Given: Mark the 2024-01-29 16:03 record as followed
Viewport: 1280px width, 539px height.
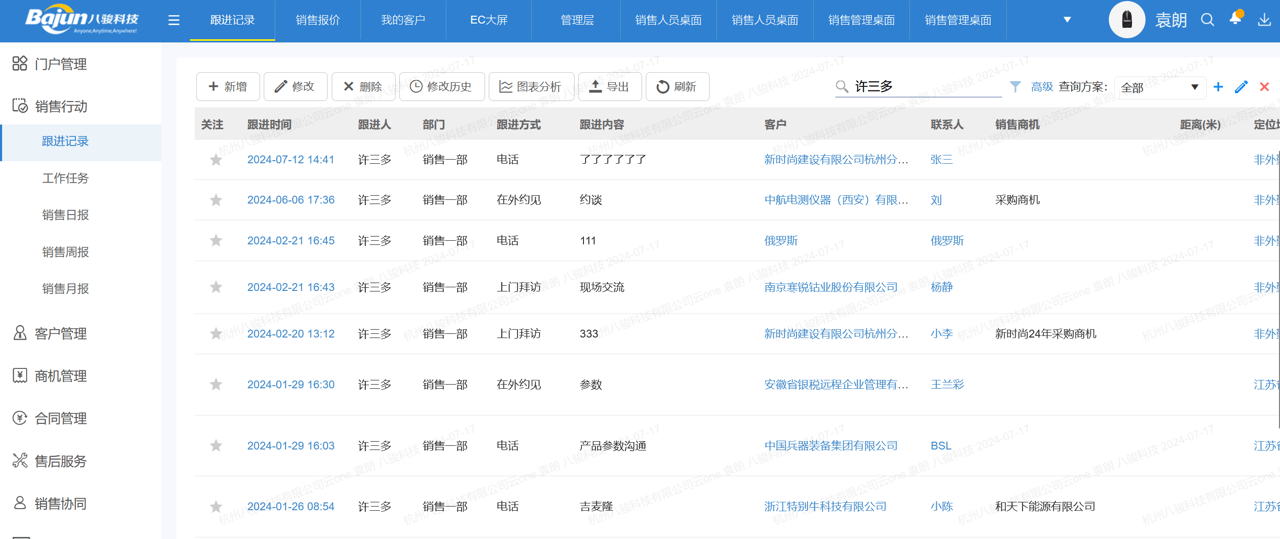Looking at the screenshot, I should coord(216,446).
